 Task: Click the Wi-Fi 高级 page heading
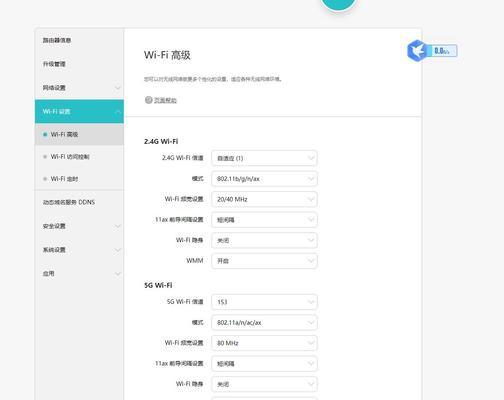coord(167,55)
